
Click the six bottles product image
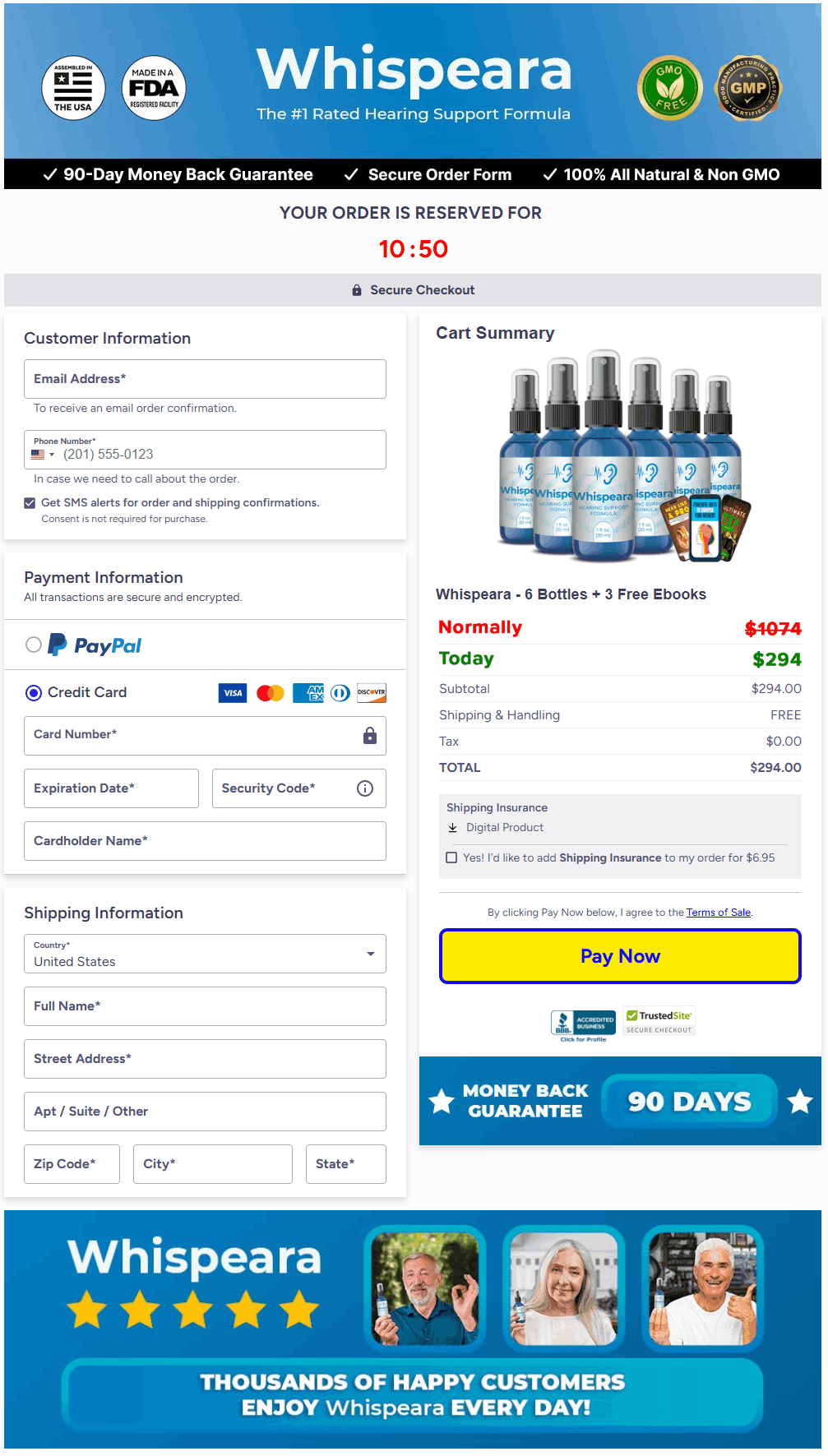click(620, 457)
